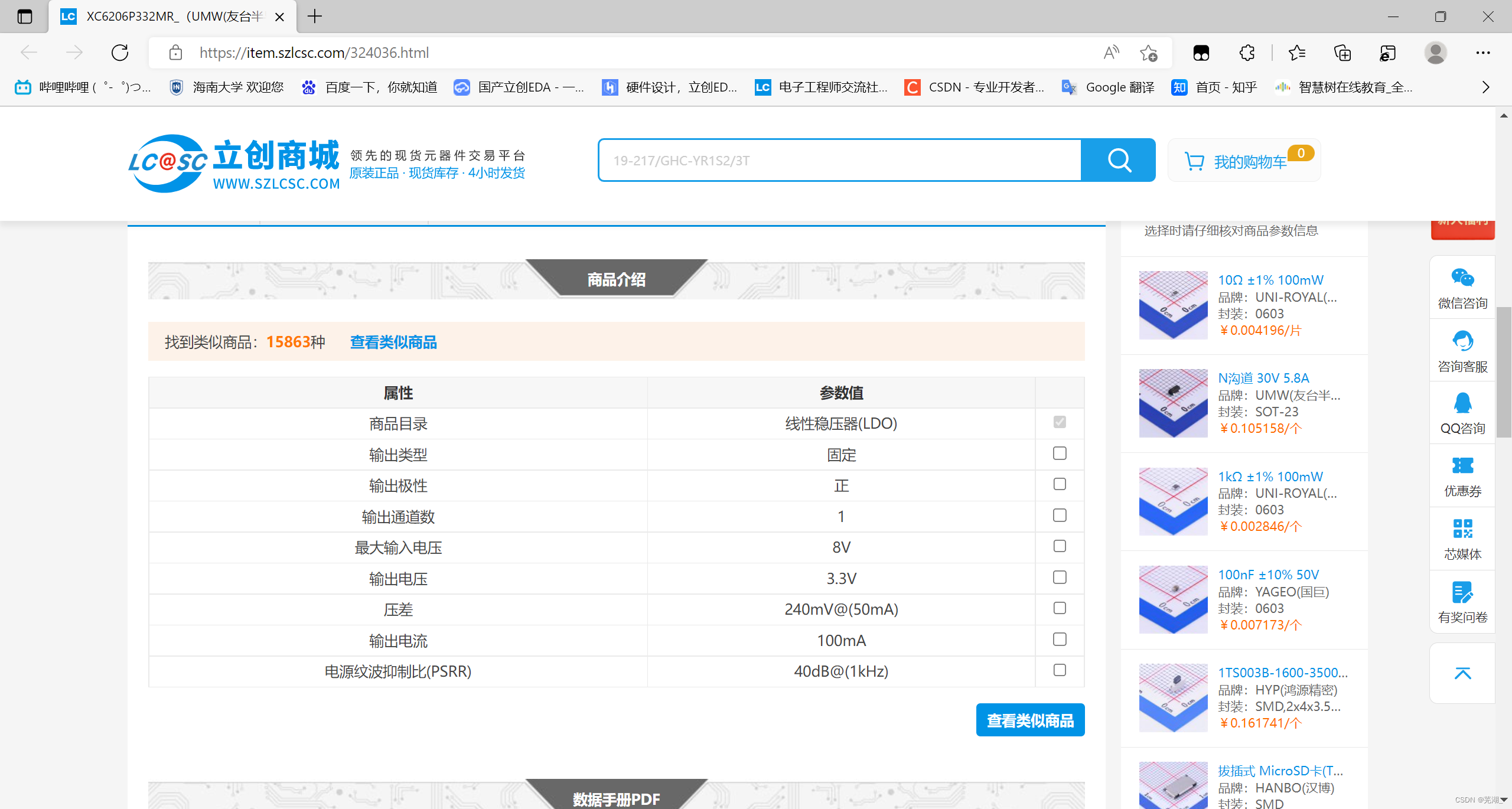Screen dimensions: 1512x809
Task: Click the product search input field
Action: (839, 160)
